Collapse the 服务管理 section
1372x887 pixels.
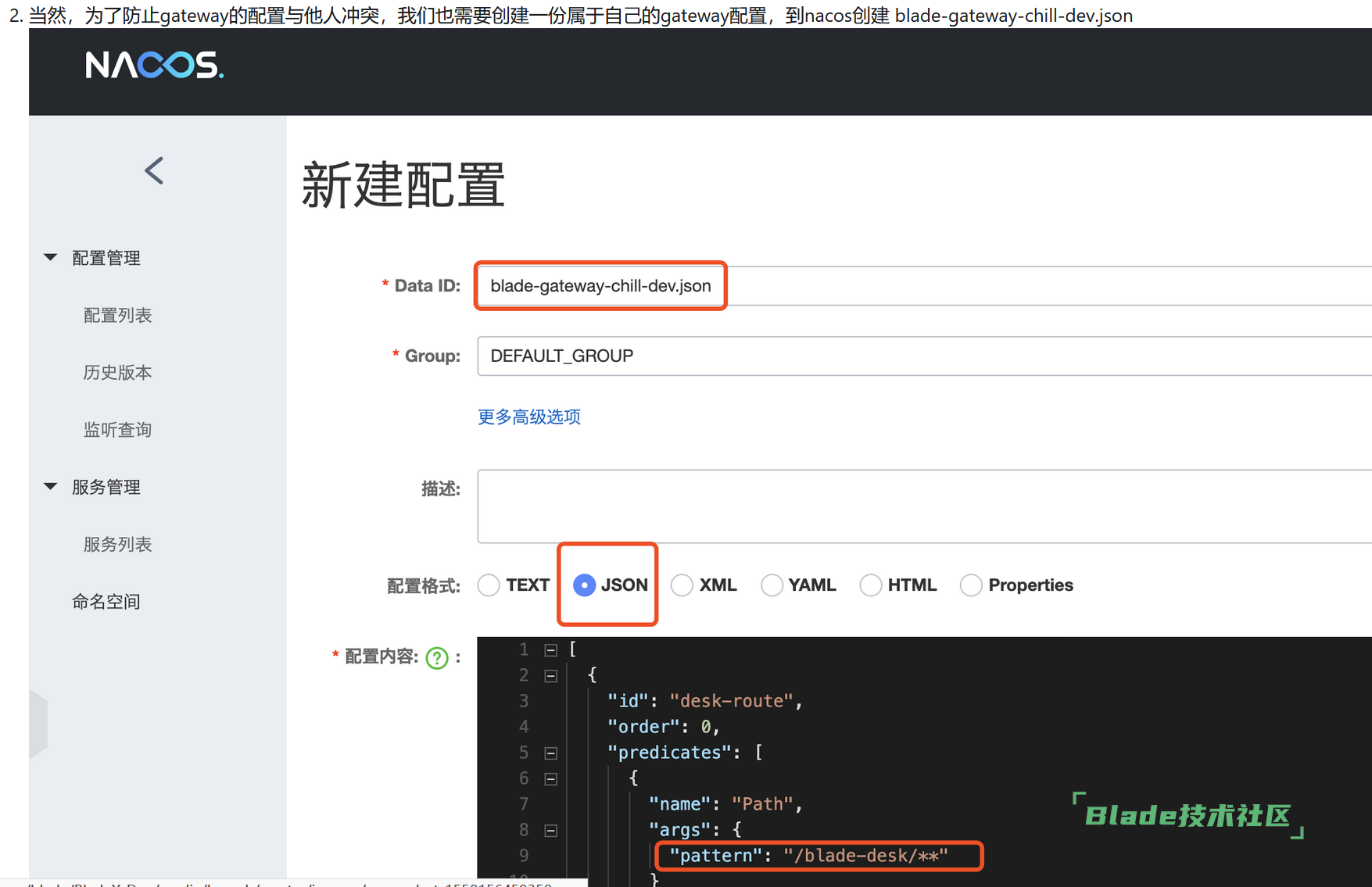(51, 486)
